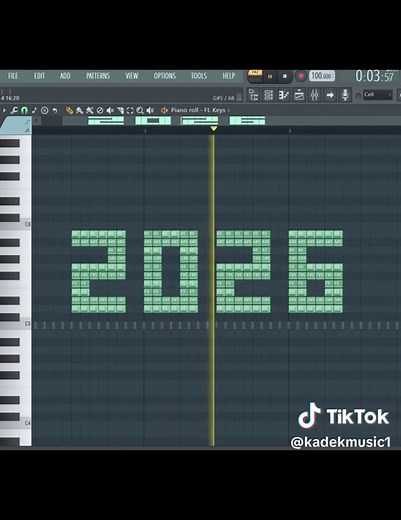
Task: Select the Mute tool
Action: 110,110
